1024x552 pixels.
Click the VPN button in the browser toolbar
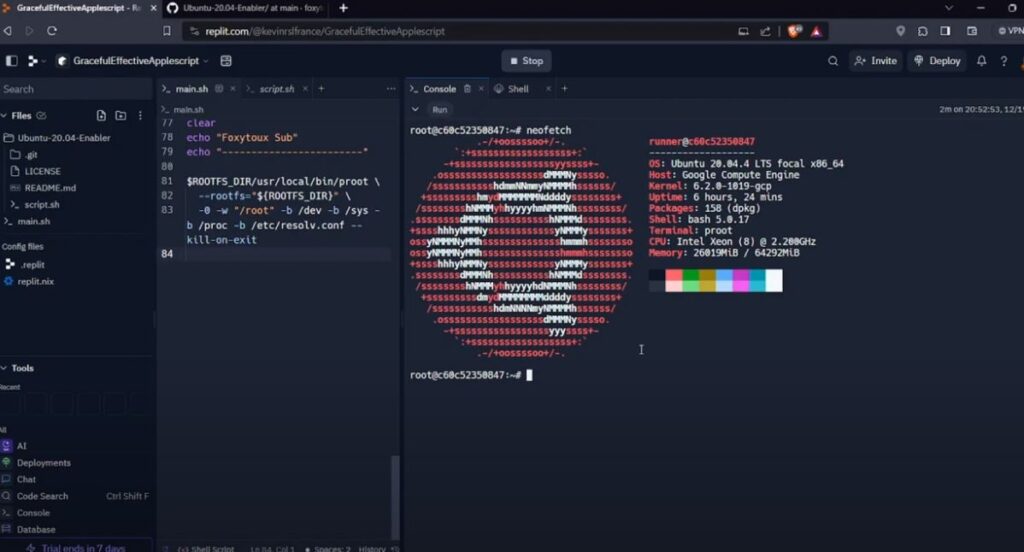[1010, 31]
